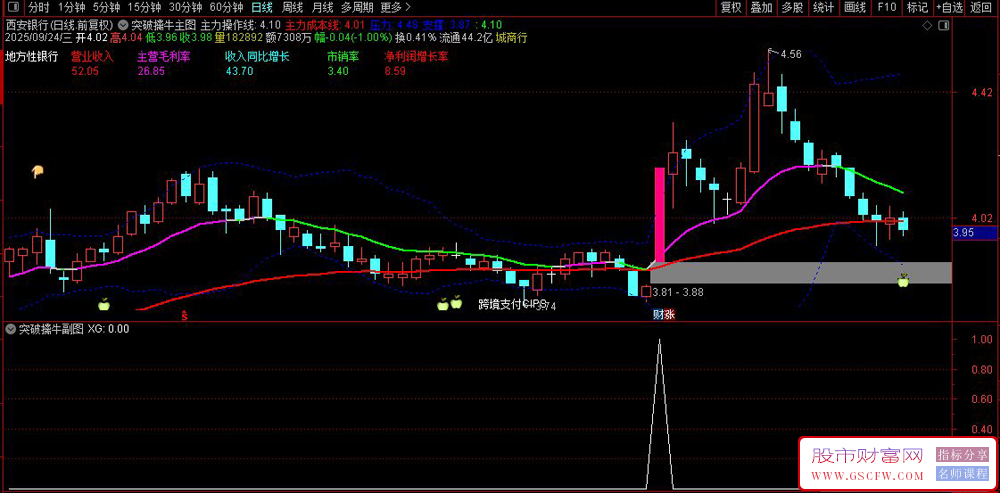
Task: Click the 52.05 revenue value
Action: [x=85, y=71]
